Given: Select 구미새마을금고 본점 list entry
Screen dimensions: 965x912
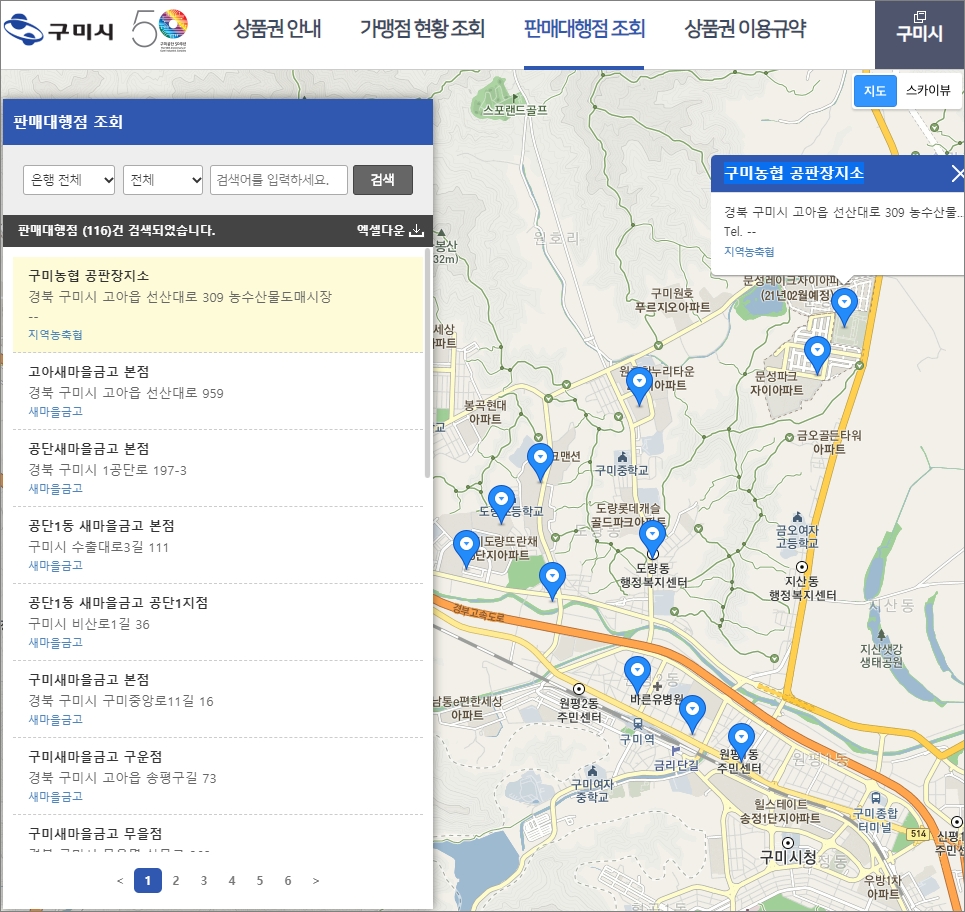Looking at the screenshot, I should 218,699.
